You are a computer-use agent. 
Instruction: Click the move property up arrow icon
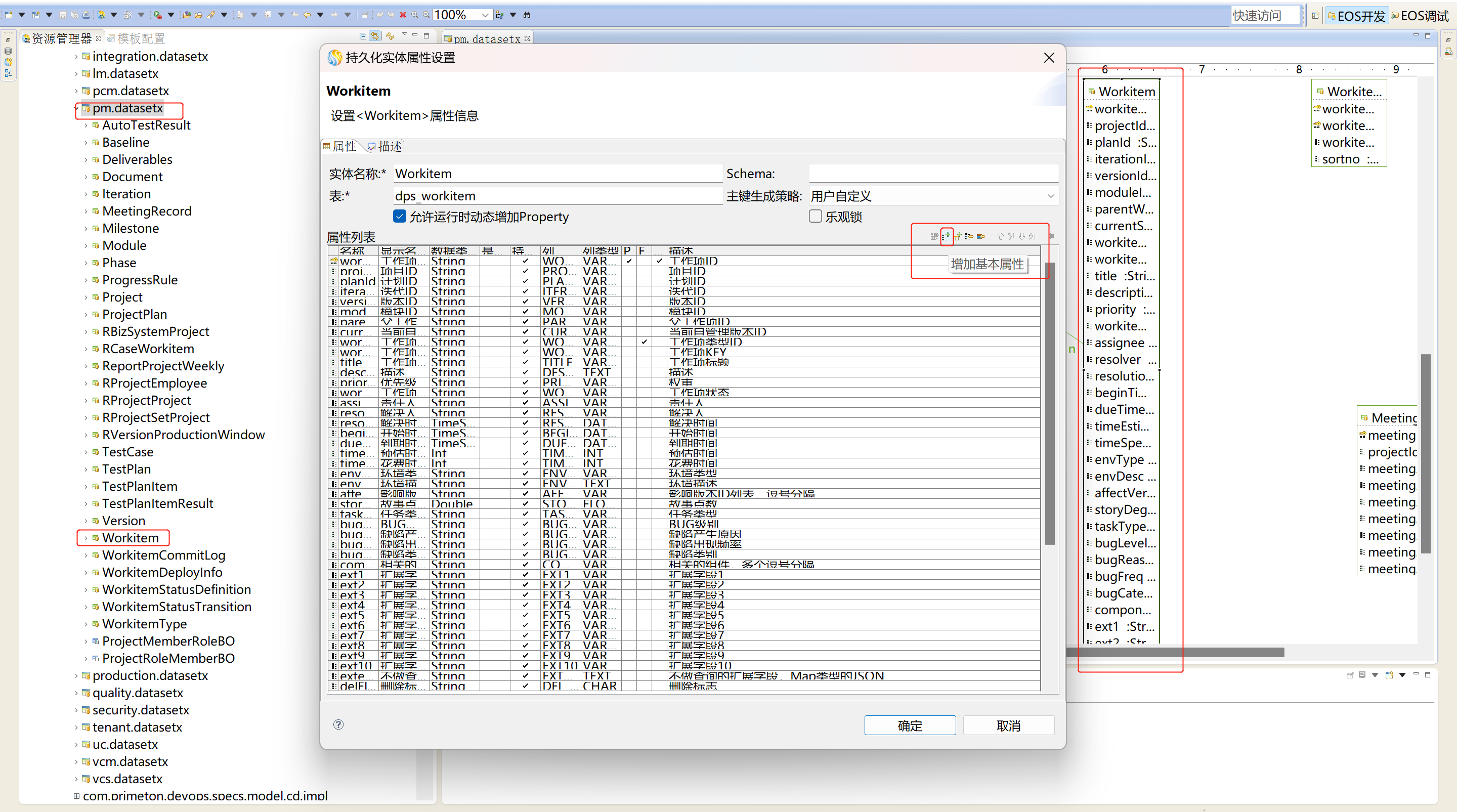point(1000,236)
